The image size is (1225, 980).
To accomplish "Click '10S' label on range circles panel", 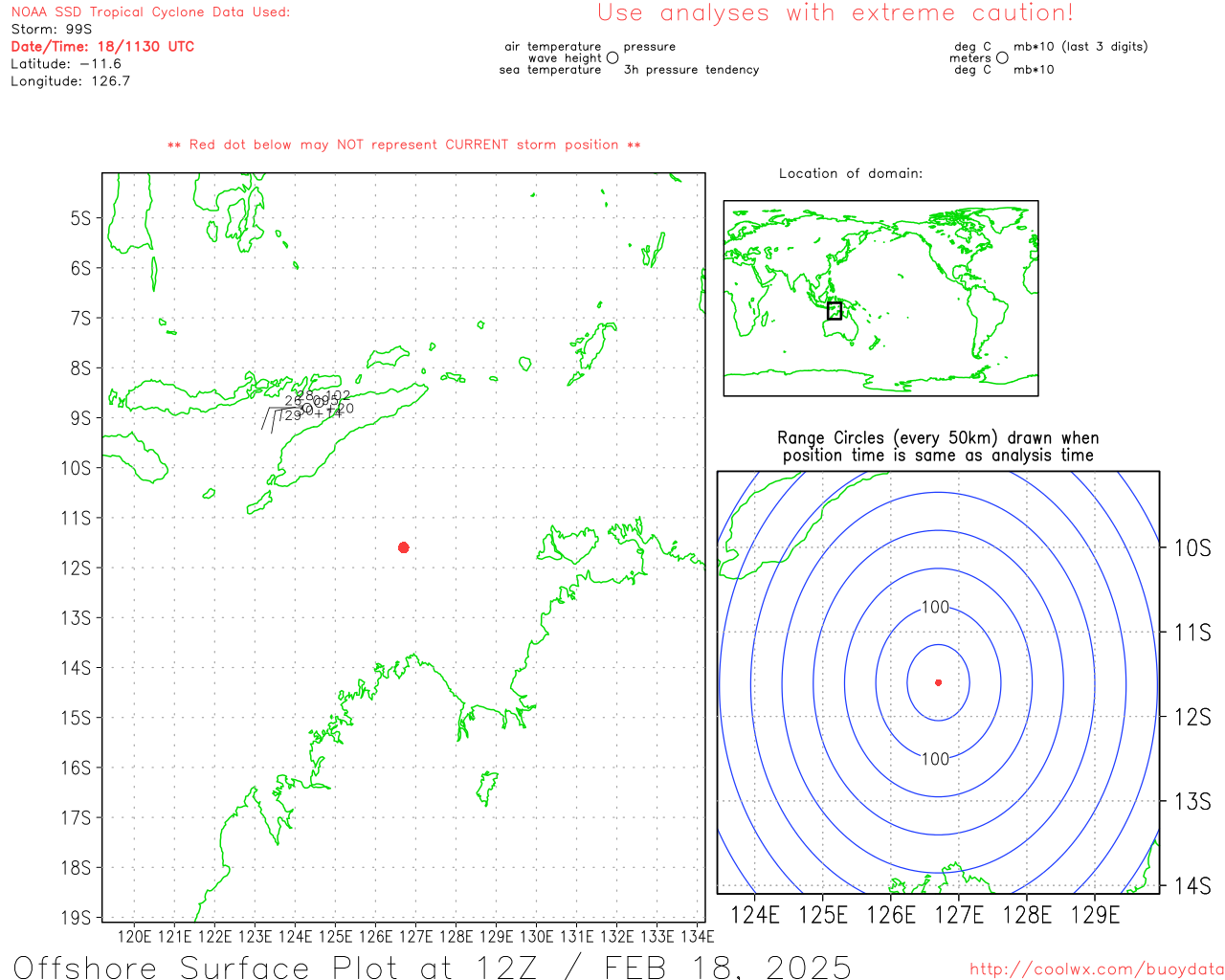I will 1192,547.
